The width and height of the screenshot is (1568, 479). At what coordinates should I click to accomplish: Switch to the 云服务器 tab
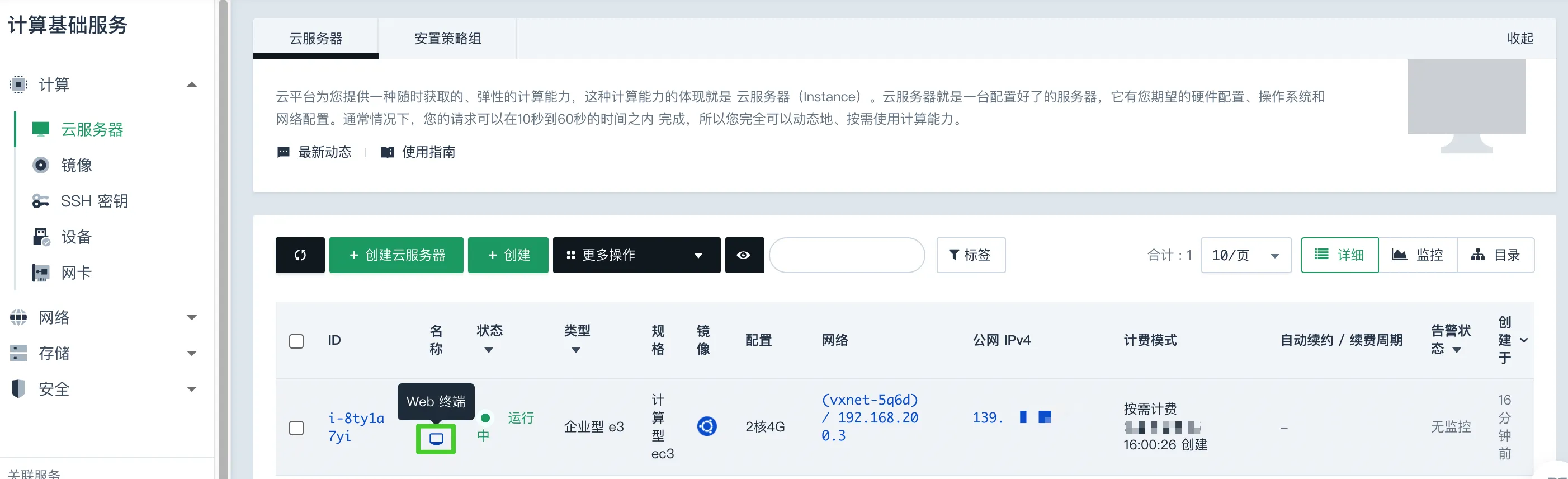(315, 39)
